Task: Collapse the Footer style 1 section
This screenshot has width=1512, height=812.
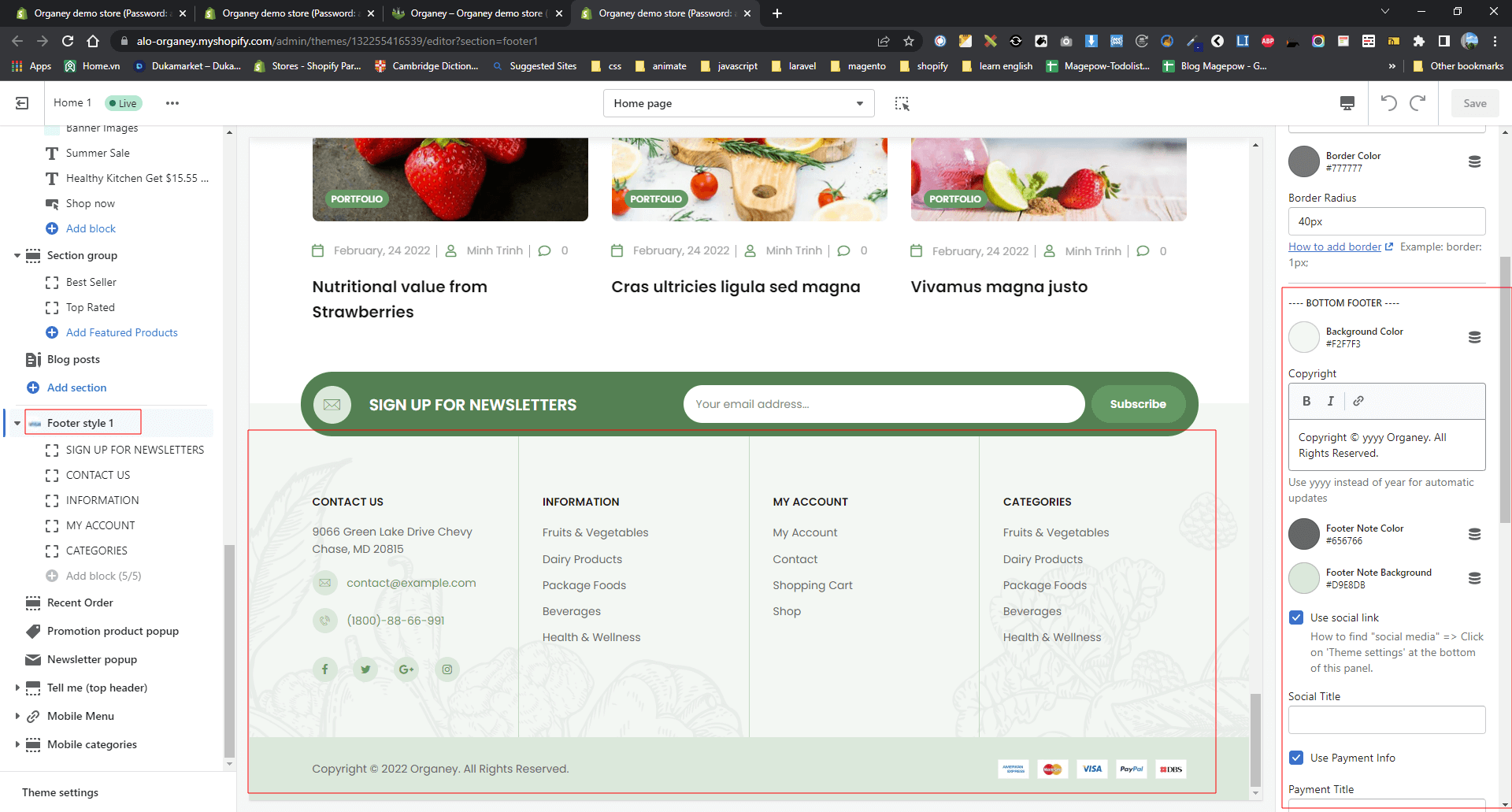Action: [x=17, y=423]
